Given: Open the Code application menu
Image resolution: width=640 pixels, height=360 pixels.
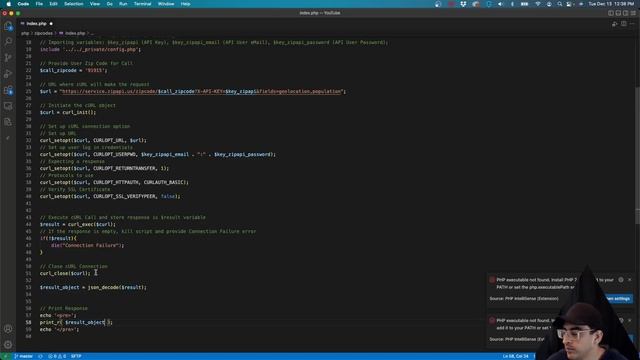Looking at the screenshot, I should click(x=23, y=4).
